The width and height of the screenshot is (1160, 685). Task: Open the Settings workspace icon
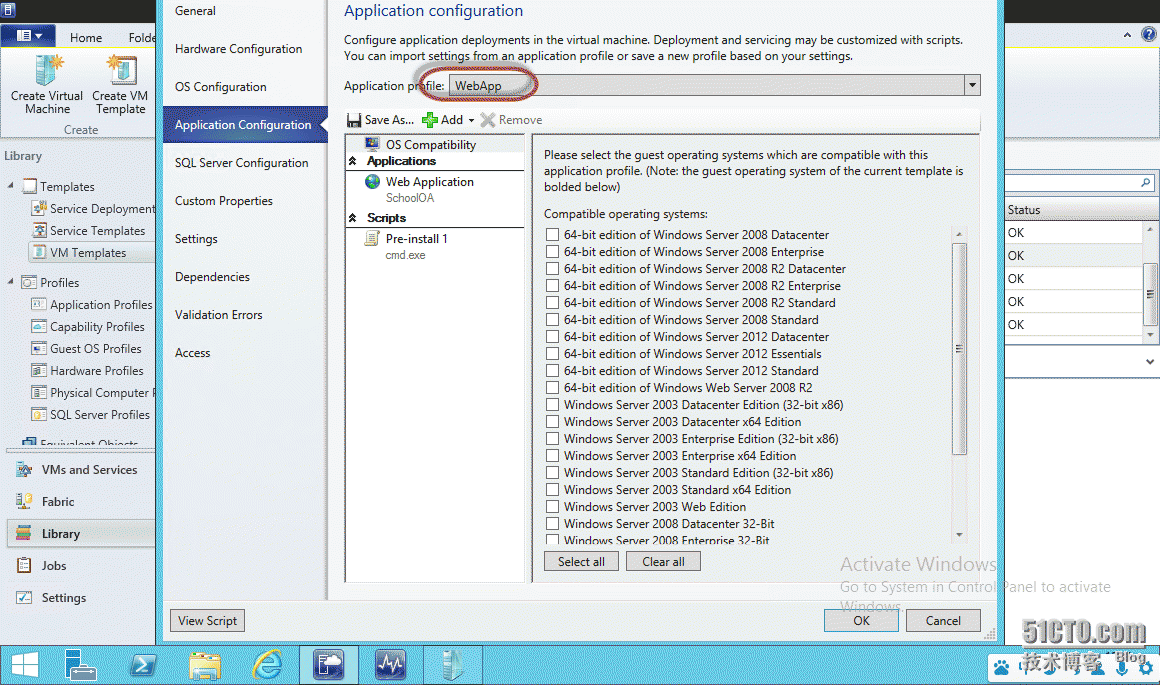coord(24,597)
